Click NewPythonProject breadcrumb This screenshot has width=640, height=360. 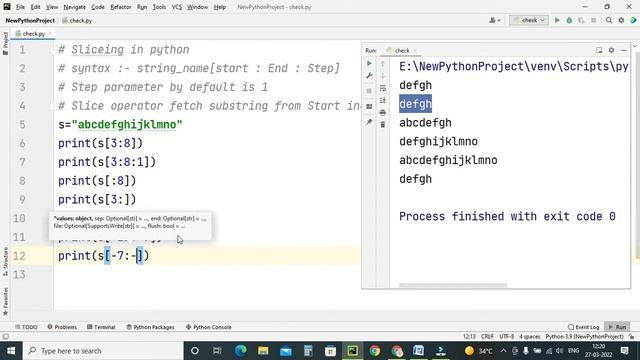pyautogui.click(x=30, y=20)
